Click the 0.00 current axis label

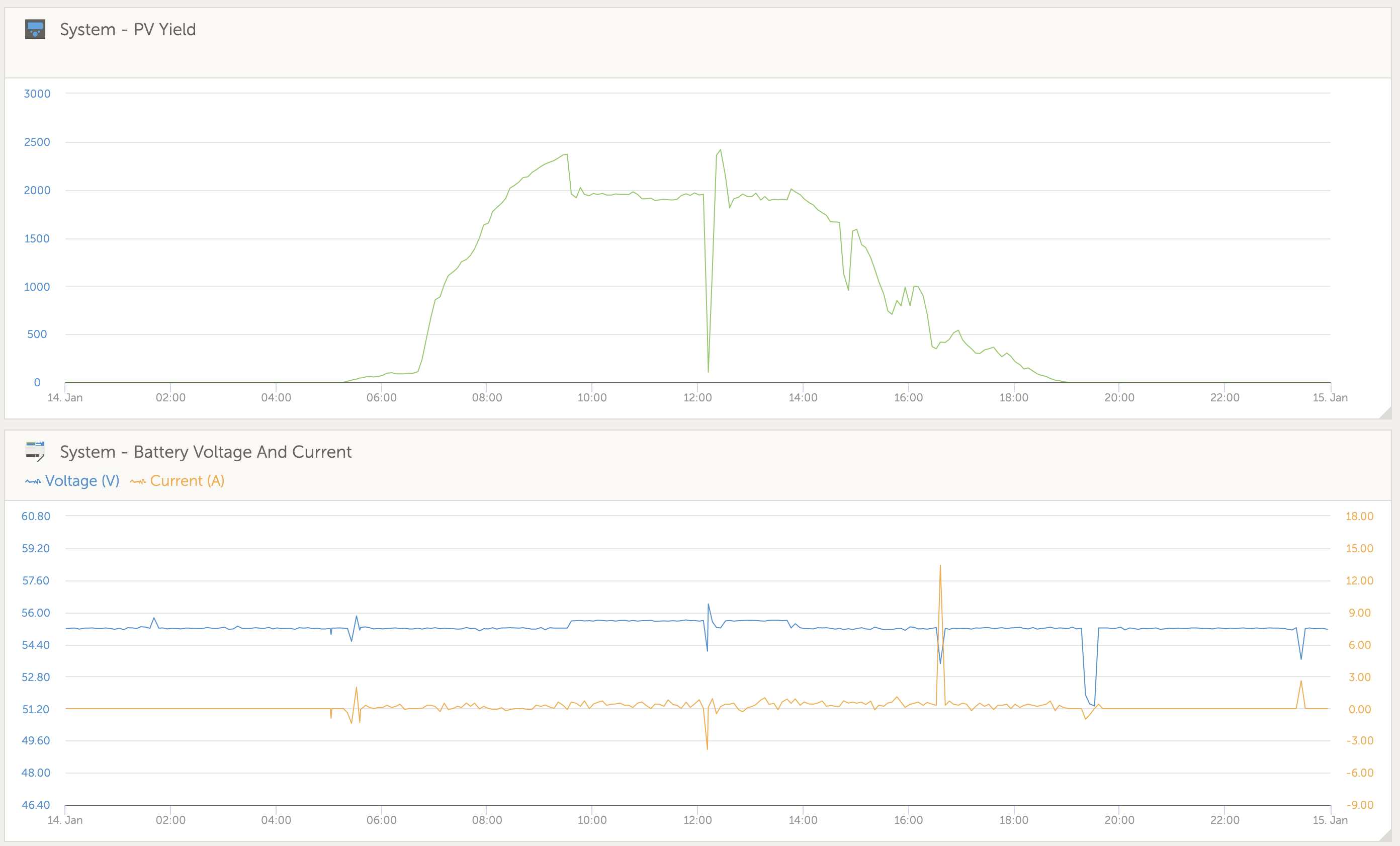1360,709
